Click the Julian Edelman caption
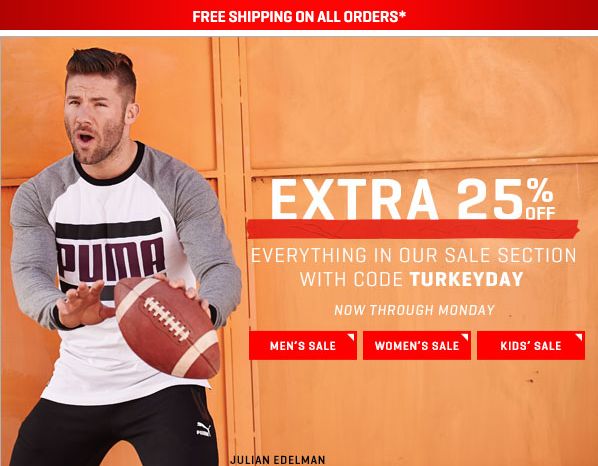Image resolution: width=598 pixels, height=466 pixels. (278, 460)
